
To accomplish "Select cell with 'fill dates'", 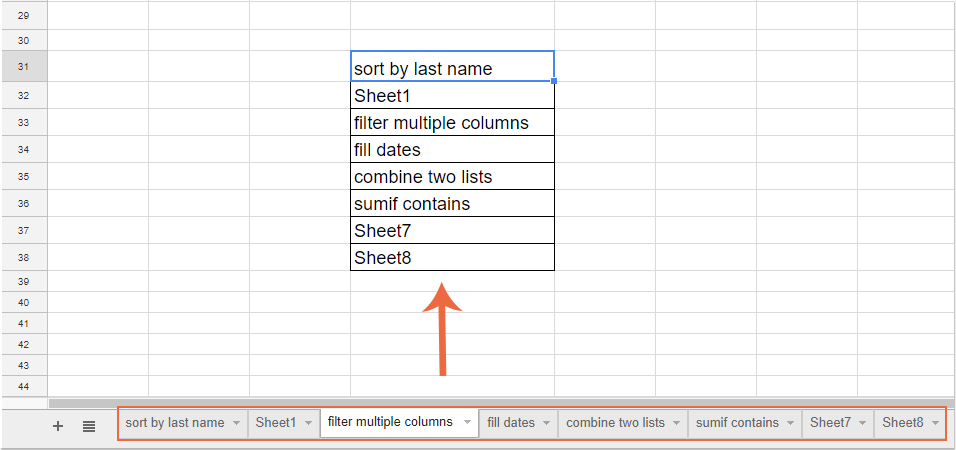I will click(452, 149).
